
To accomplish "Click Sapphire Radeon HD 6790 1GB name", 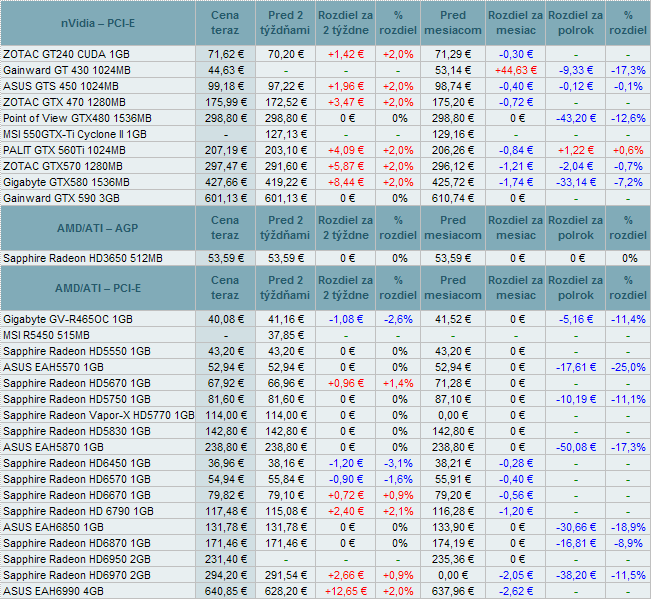I will point(78,511).
